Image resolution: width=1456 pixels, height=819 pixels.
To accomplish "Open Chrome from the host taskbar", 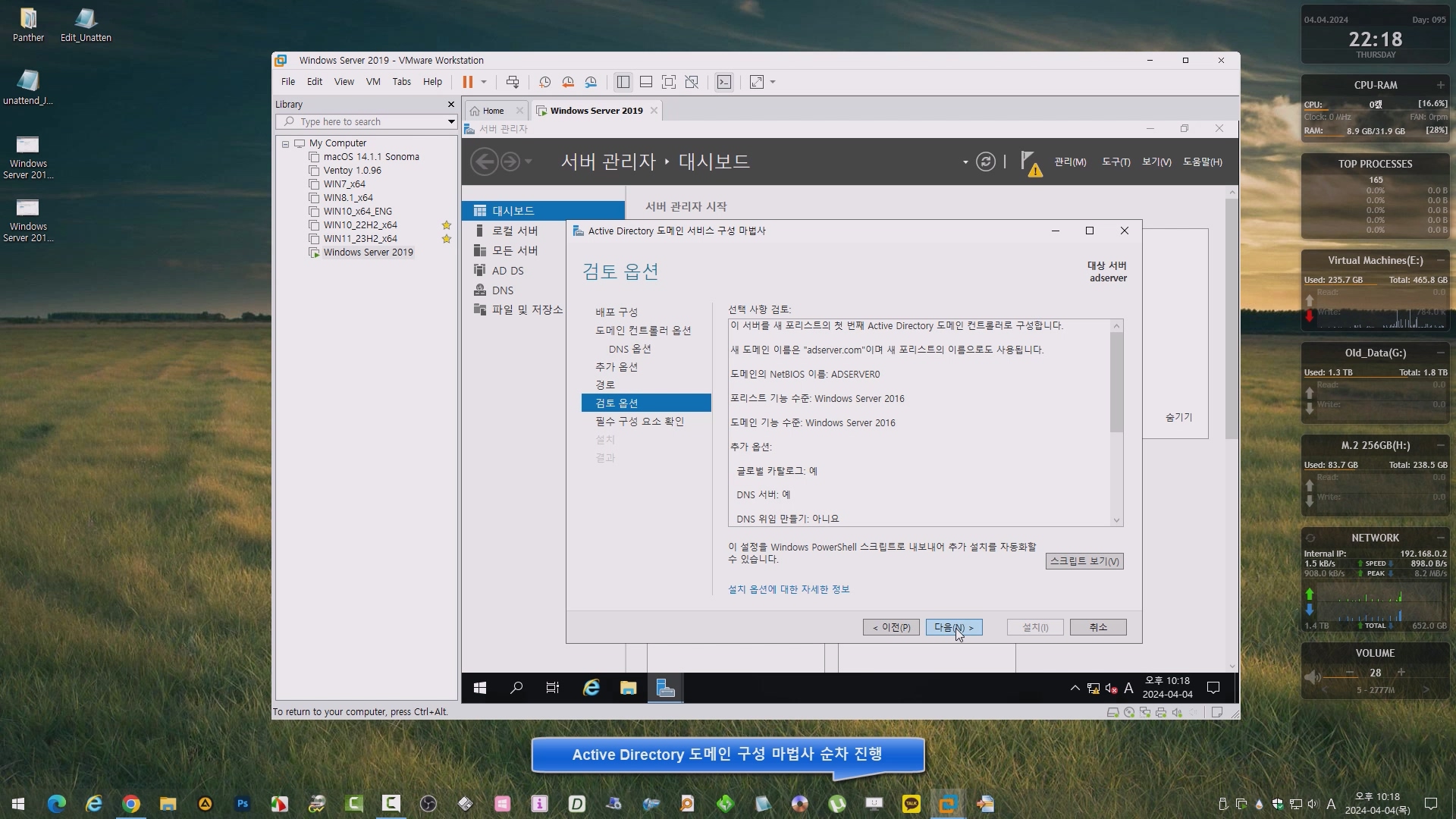I will [x=131, y=804].
